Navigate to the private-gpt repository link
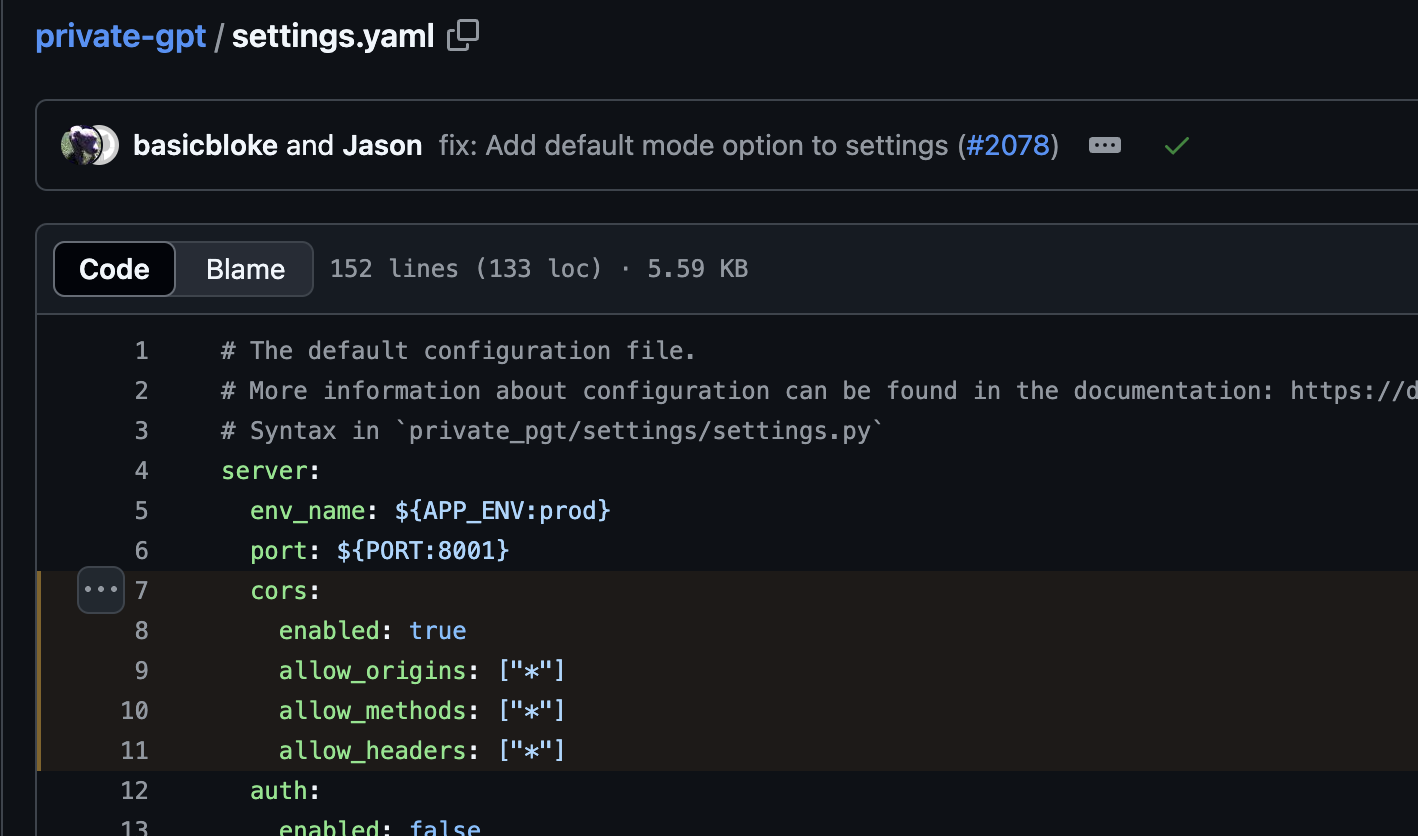1418x836 pixels. tap(120, 35)
